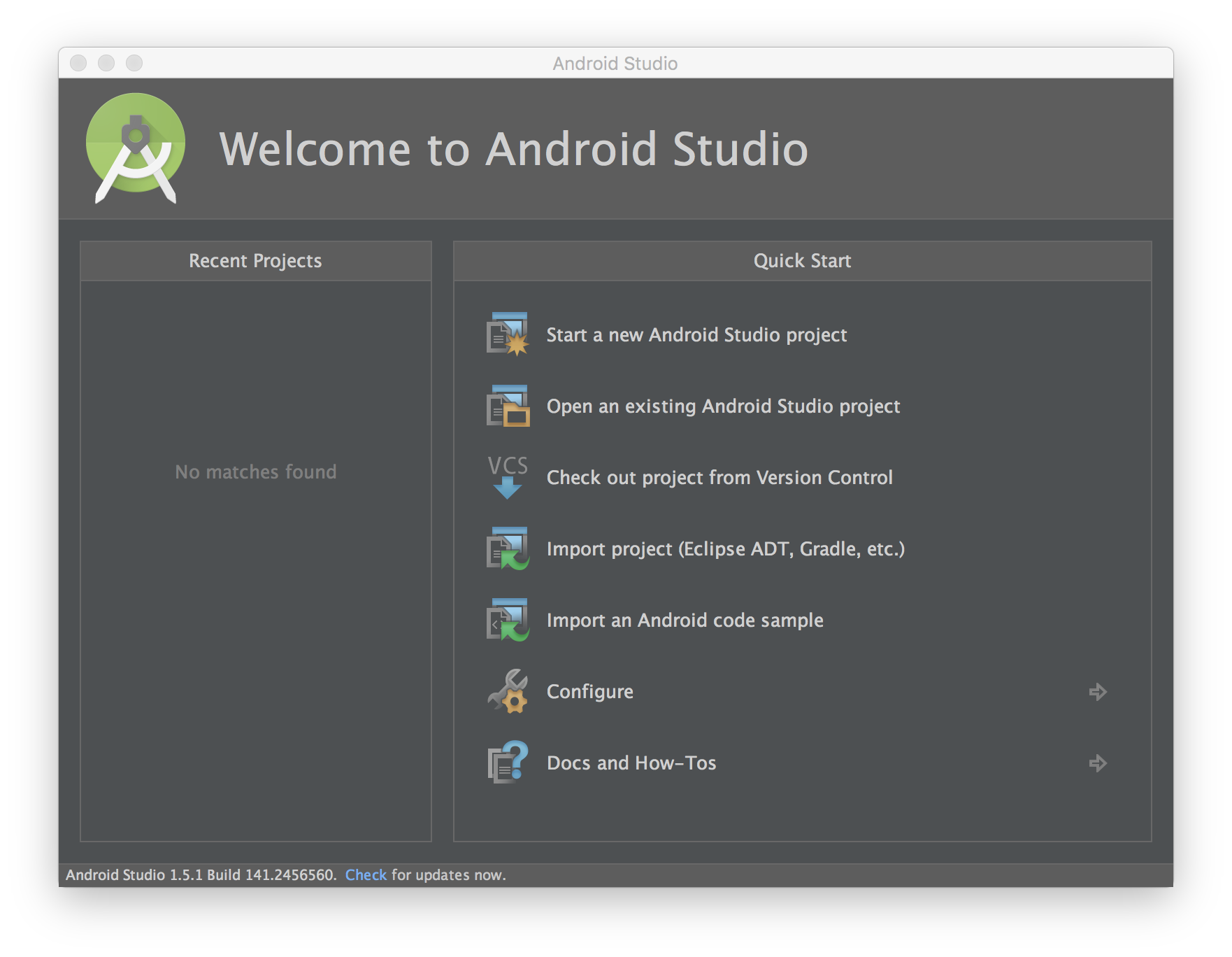Start a new Android Studio project
Screen dimensions: 1232x957
coord(696,335)
